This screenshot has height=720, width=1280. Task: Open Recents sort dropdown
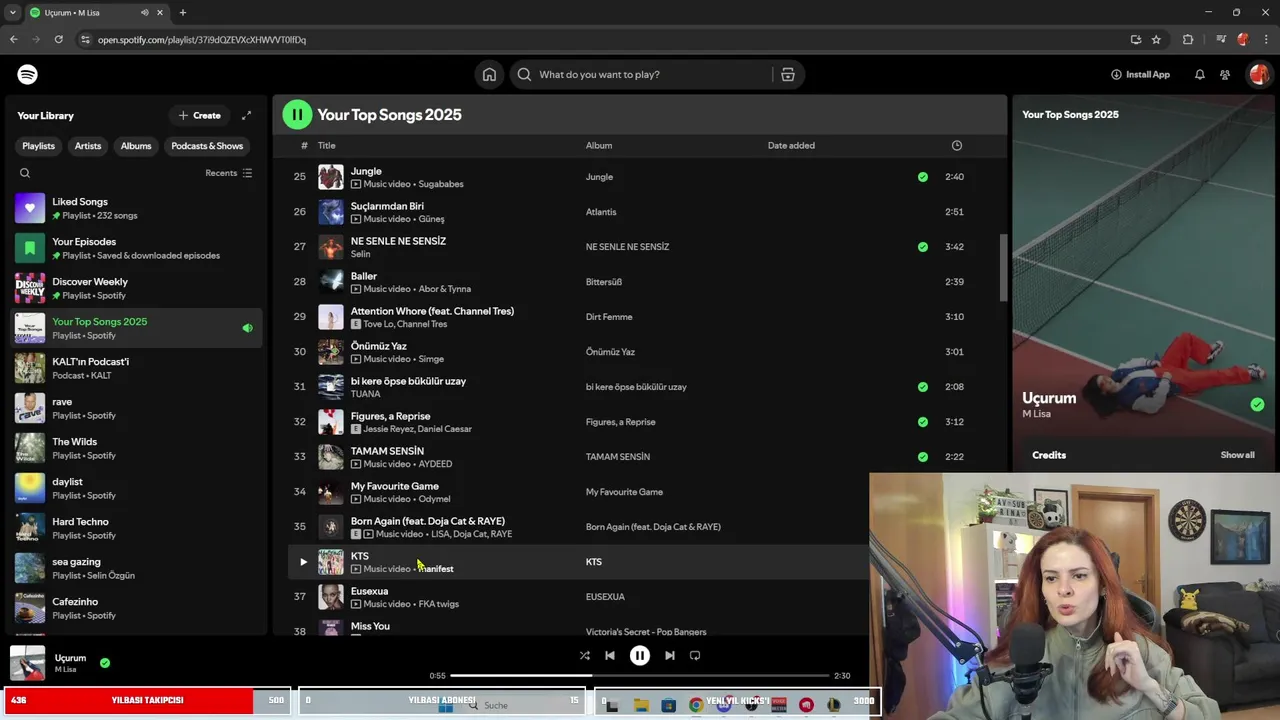229,173
